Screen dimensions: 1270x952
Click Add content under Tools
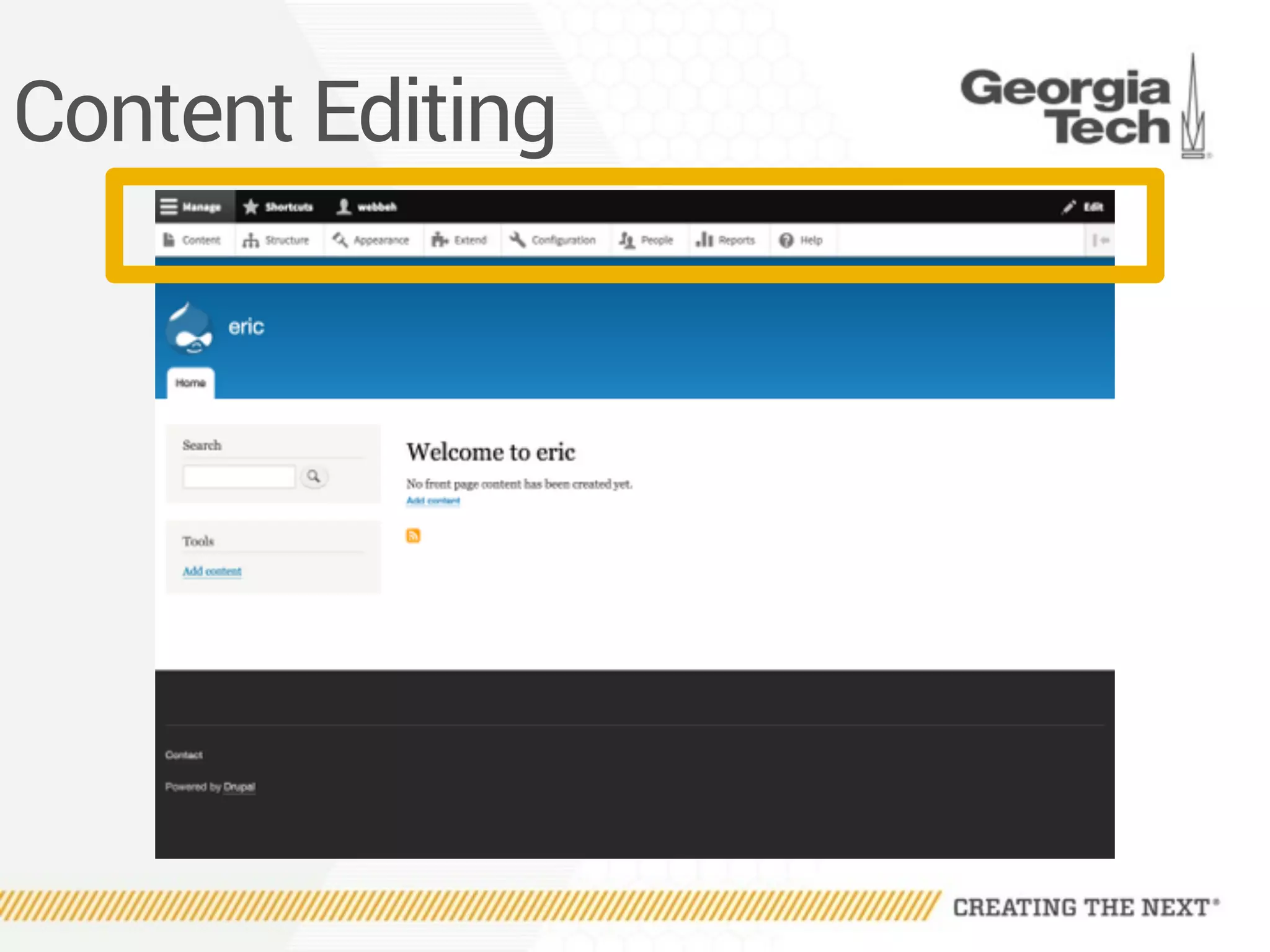point(212,571)
